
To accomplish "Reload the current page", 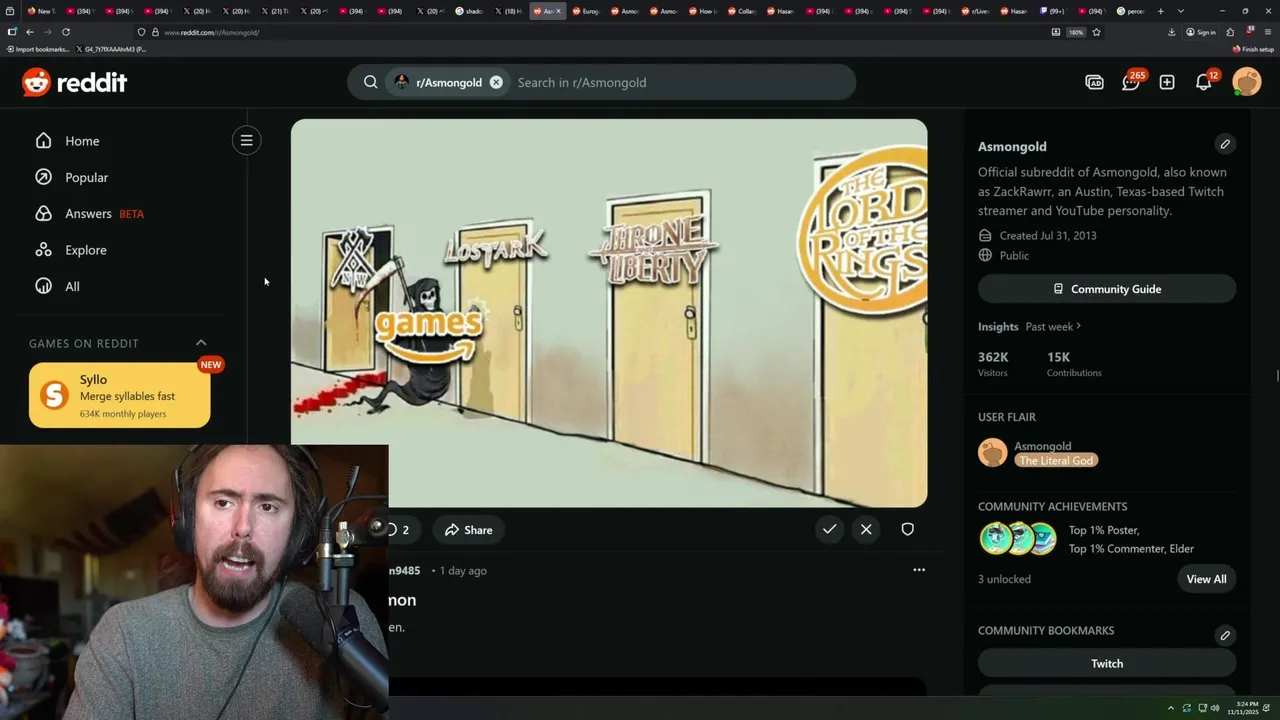I will [66, 32].
